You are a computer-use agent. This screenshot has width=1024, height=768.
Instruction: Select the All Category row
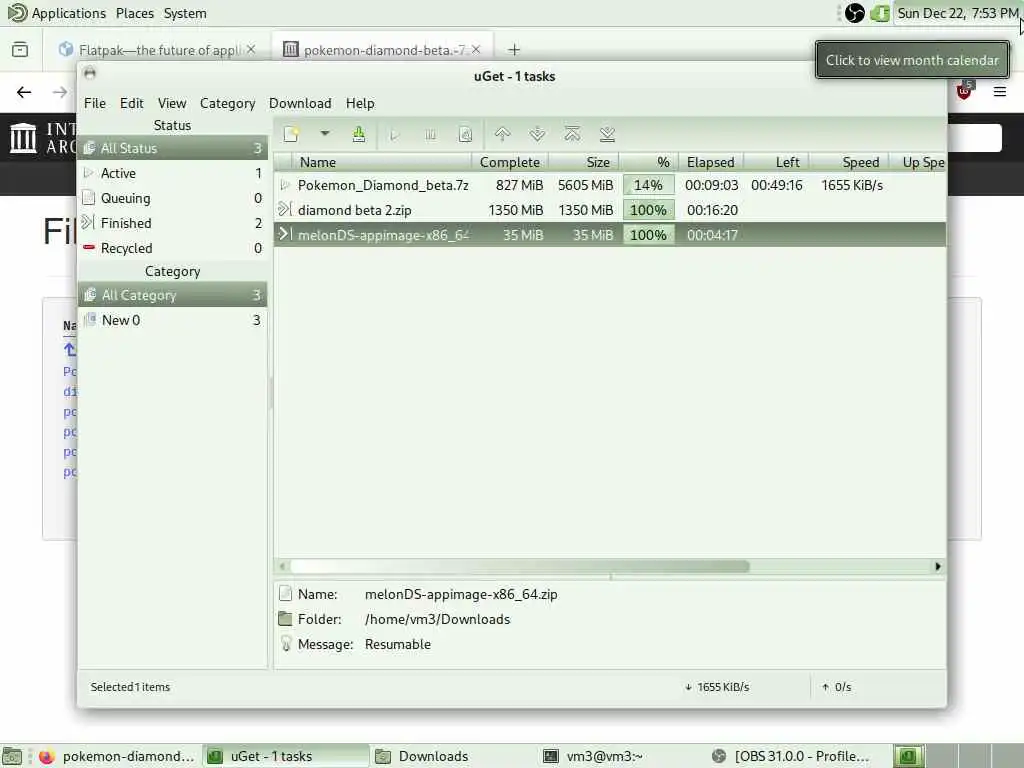[x=172, y=295]
